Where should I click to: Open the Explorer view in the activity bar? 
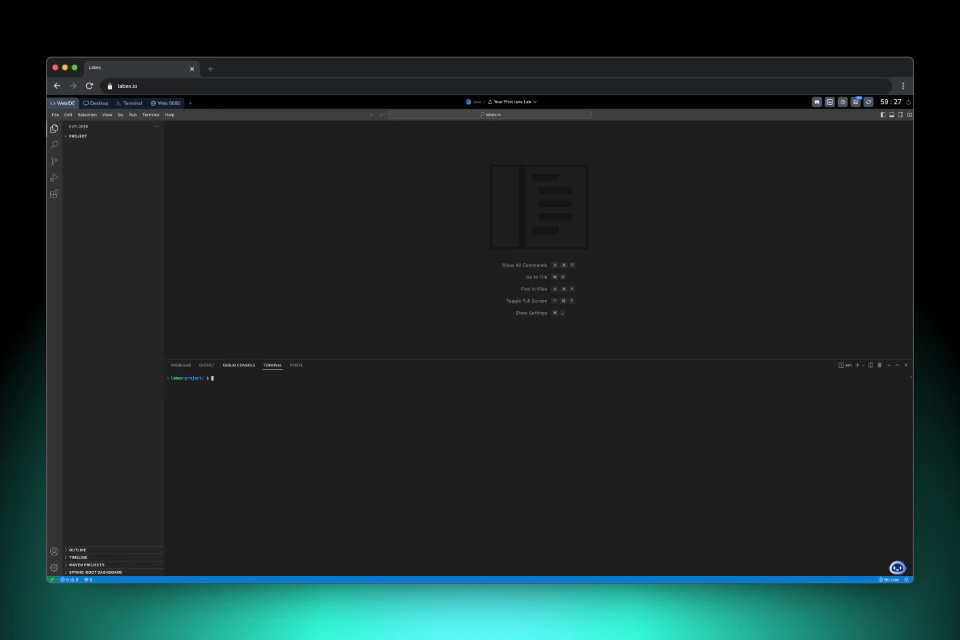[x=54, y=129]
